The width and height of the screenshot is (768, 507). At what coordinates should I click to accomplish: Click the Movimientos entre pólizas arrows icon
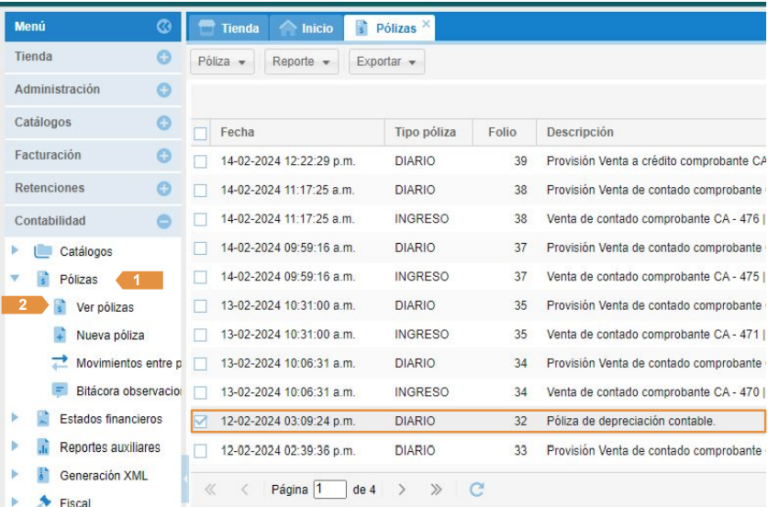pyautogui.click(x=60, y=362)
